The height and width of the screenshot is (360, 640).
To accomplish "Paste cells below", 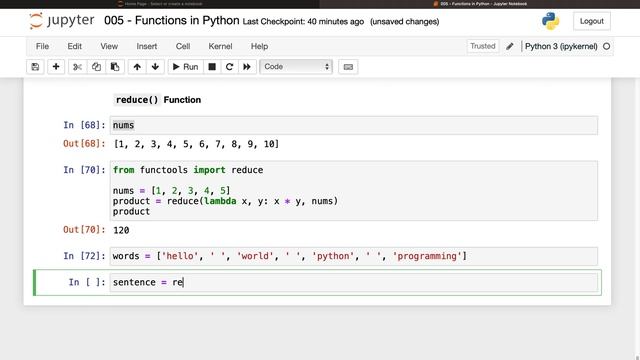I will click(115, 67).
